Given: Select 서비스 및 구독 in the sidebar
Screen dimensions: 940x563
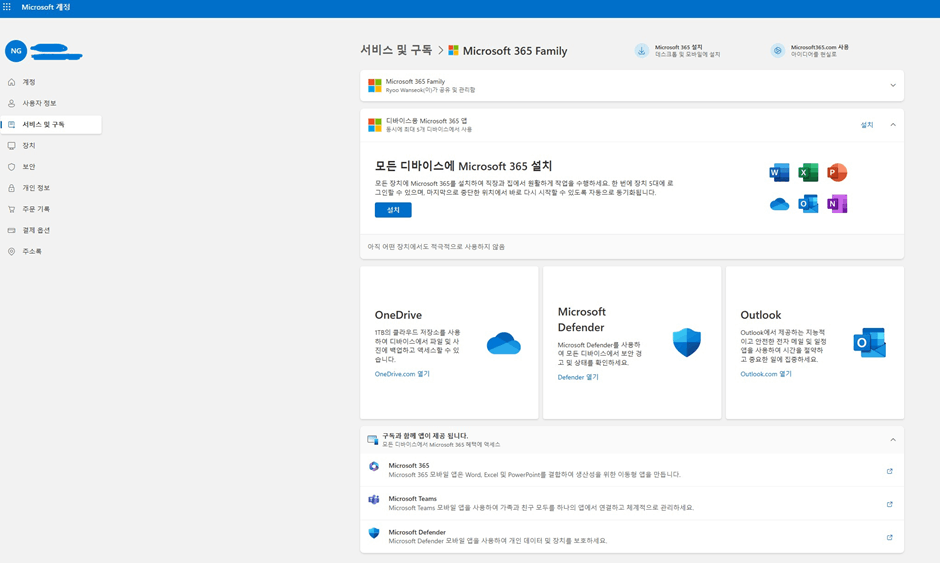Looking at the screenshot, I should pyautogui.click(x=51, y=125).
